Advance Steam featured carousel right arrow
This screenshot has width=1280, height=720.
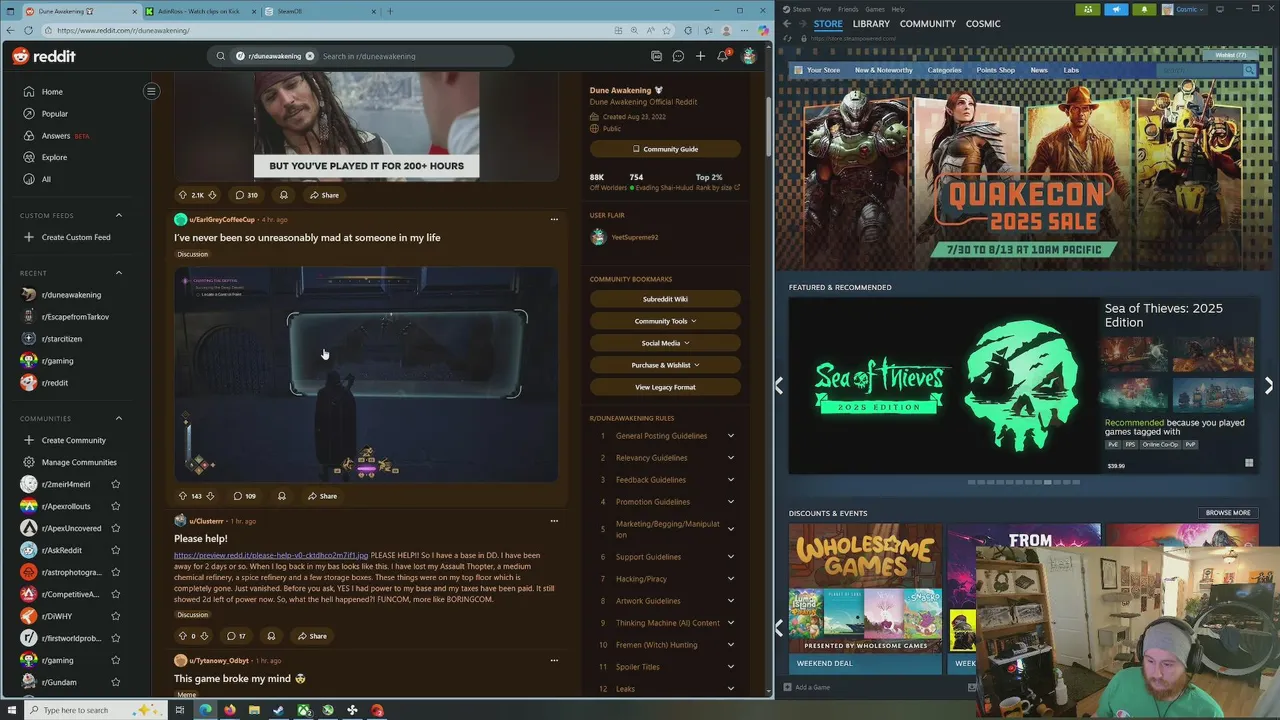[x=1269, y=385]
